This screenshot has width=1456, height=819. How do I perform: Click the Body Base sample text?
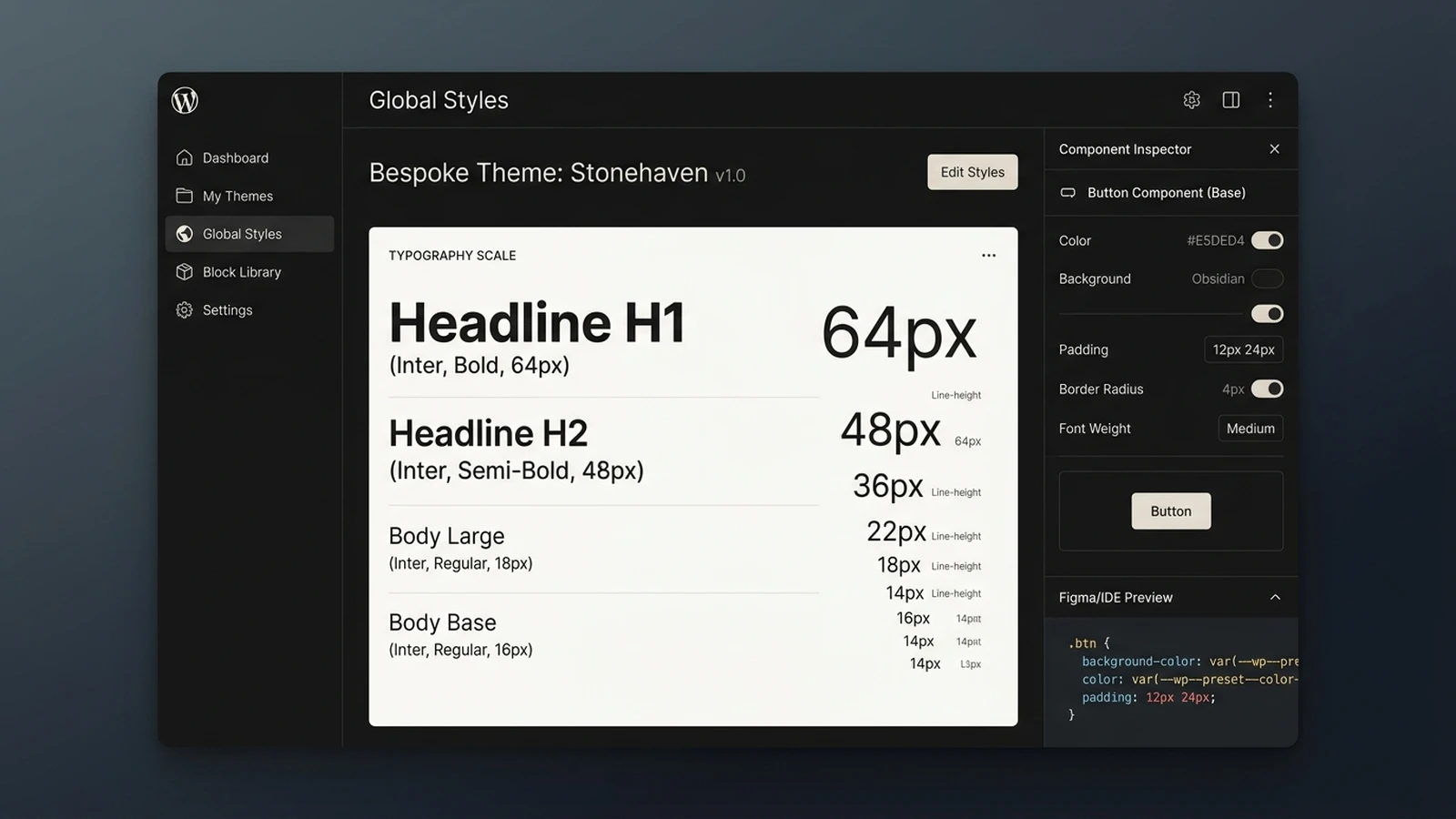[x=442, y=622]
